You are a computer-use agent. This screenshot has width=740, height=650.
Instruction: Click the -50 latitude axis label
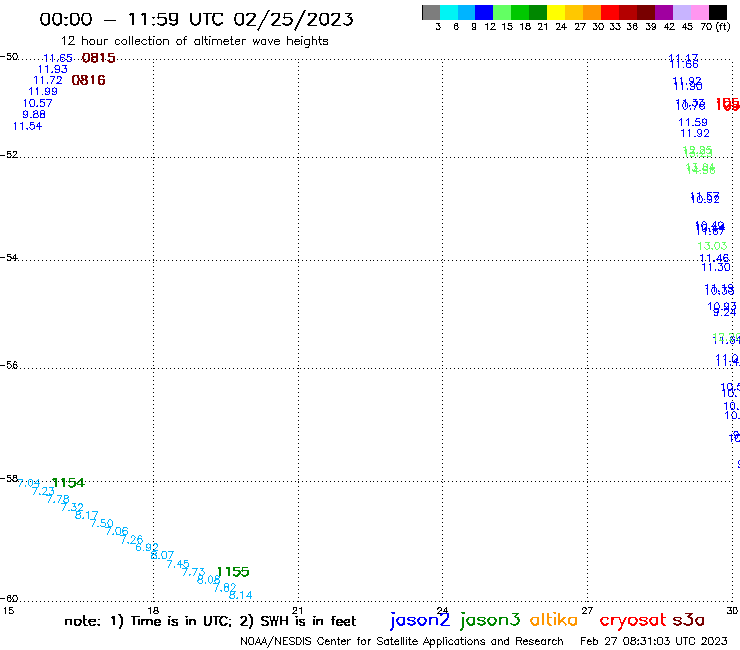click(9, 57)
